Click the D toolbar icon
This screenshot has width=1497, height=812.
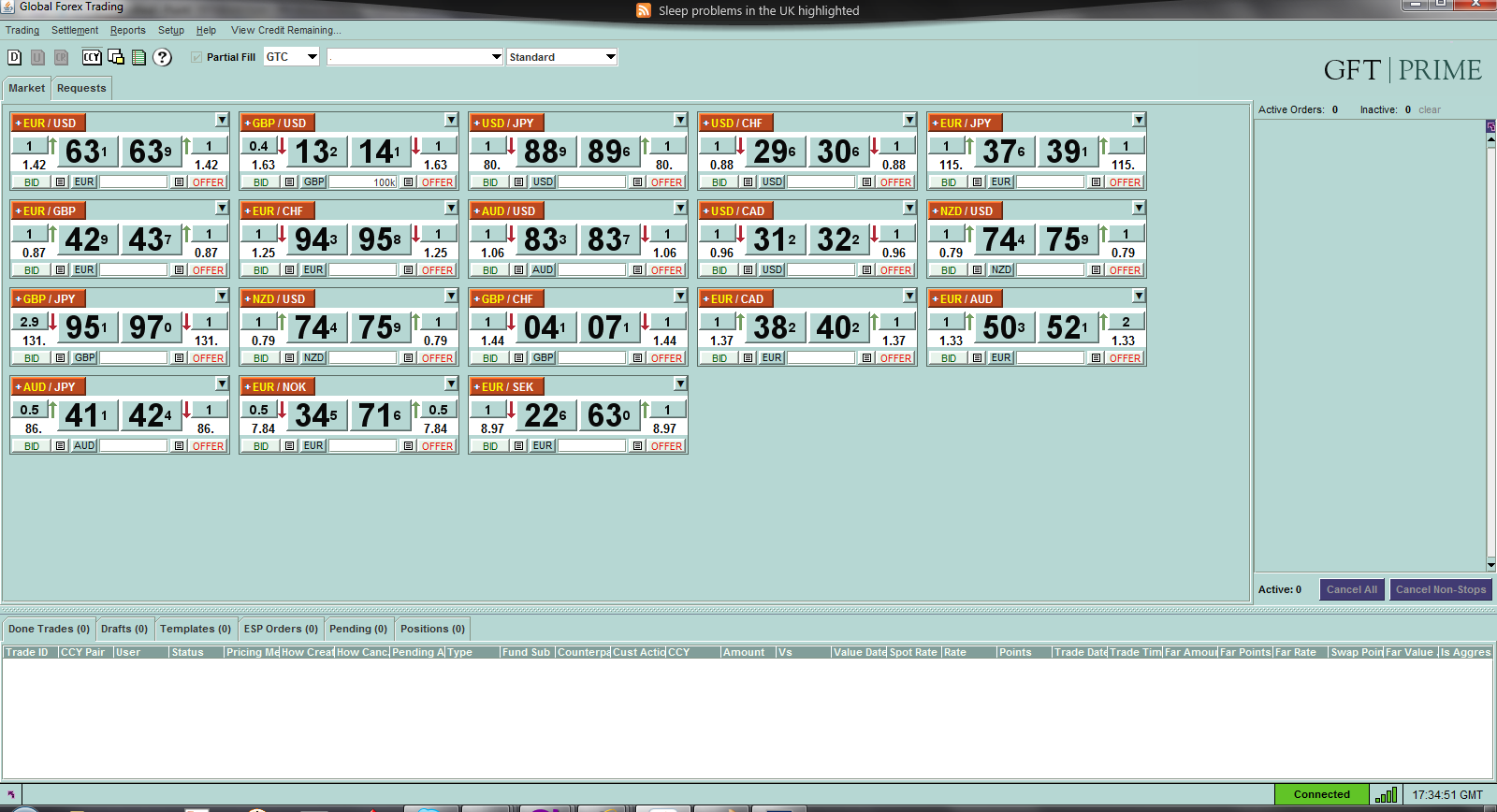(x=15, y=57)
